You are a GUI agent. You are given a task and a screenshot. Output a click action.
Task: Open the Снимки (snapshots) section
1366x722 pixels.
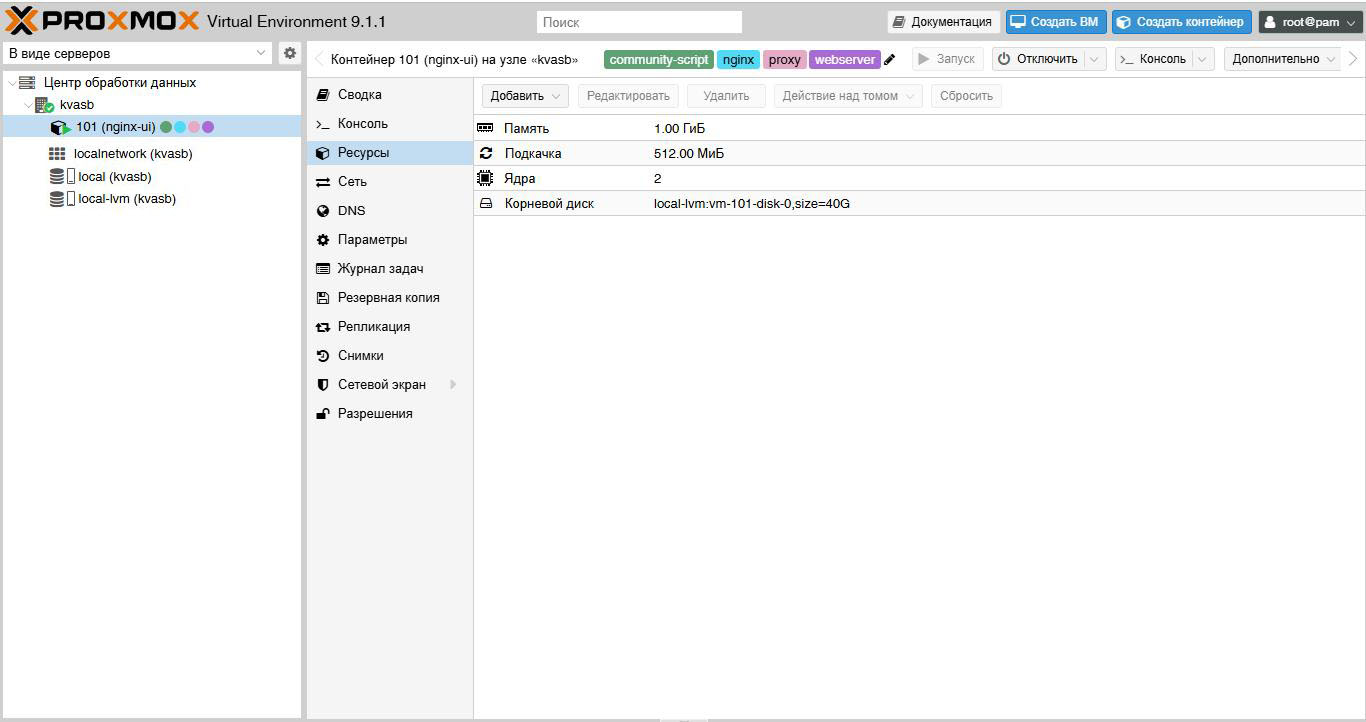point(360,356)
